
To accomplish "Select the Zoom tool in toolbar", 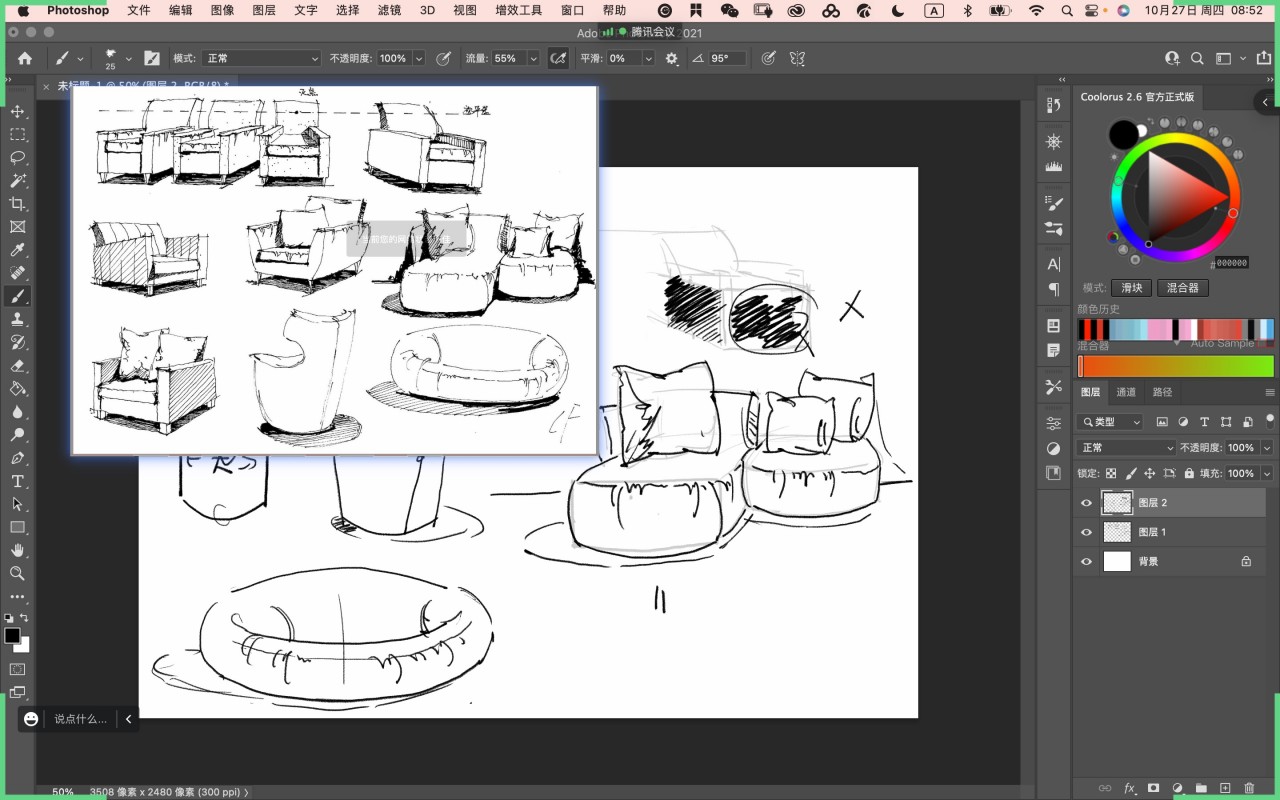I will 17,573.
